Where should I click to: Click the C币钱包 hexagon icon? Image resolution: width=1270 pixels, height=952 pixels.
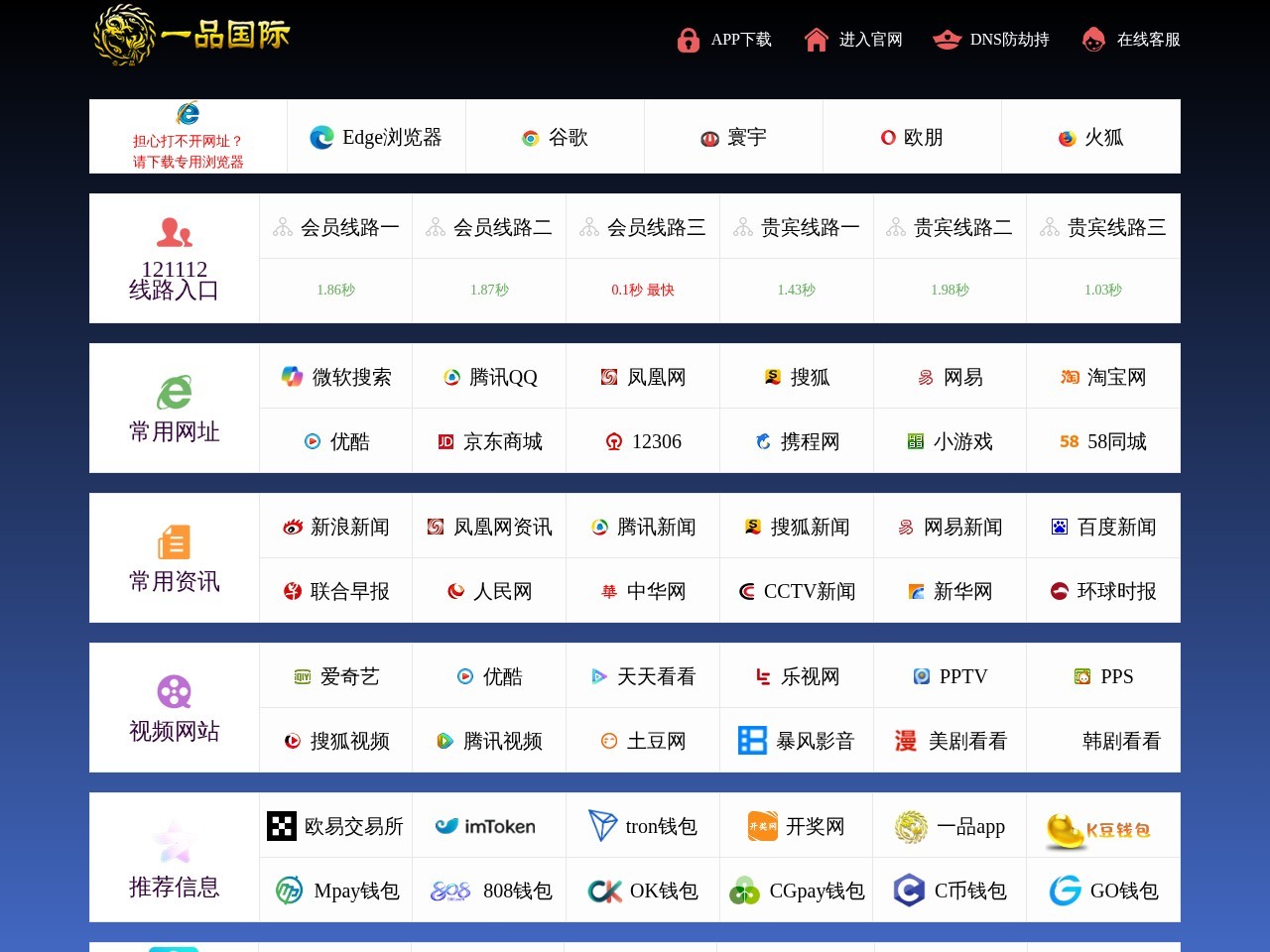point(909,891)
